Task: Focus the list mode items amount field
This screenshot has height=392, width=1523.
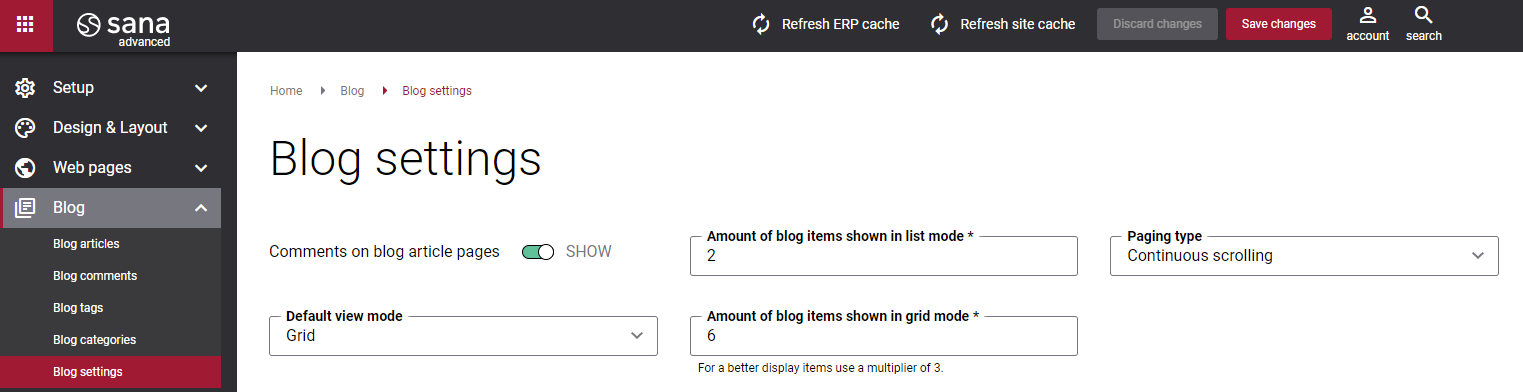Action: pyautogui.click(x=884, y=256)
